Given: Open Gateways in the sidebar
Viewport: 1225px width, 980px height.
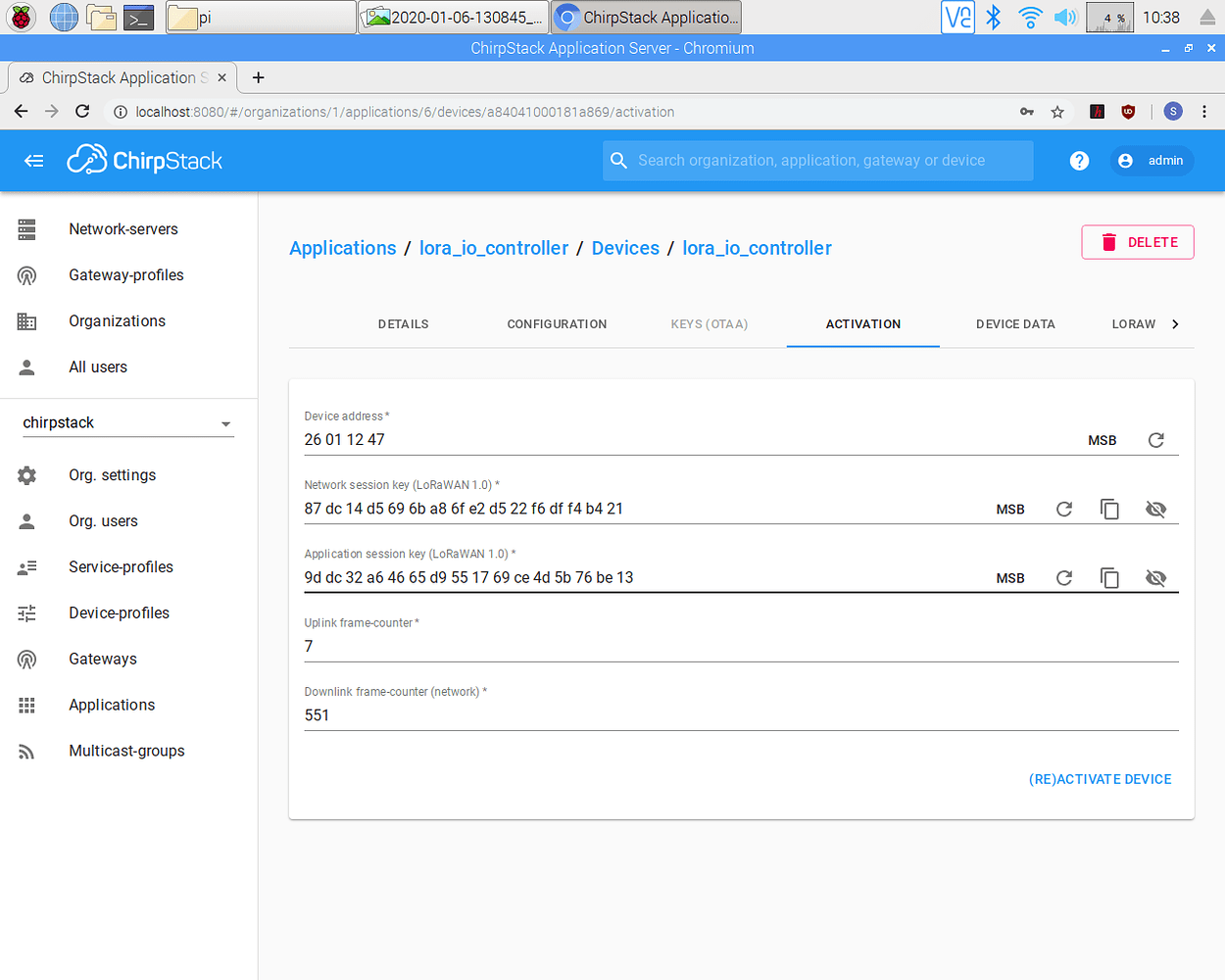Looking at the screenshot, I should coord(103,660).
